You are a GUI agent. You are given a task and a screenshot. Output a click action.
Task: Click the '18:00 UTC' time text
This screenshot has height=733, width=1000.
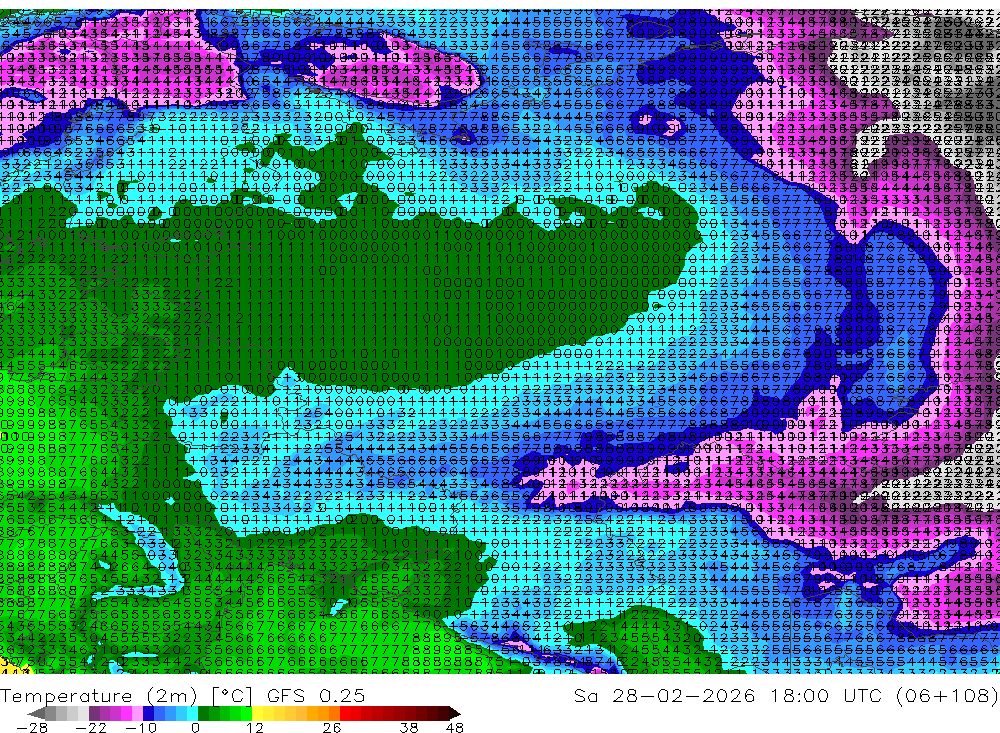pyautogui.click(x=829, y=695)
